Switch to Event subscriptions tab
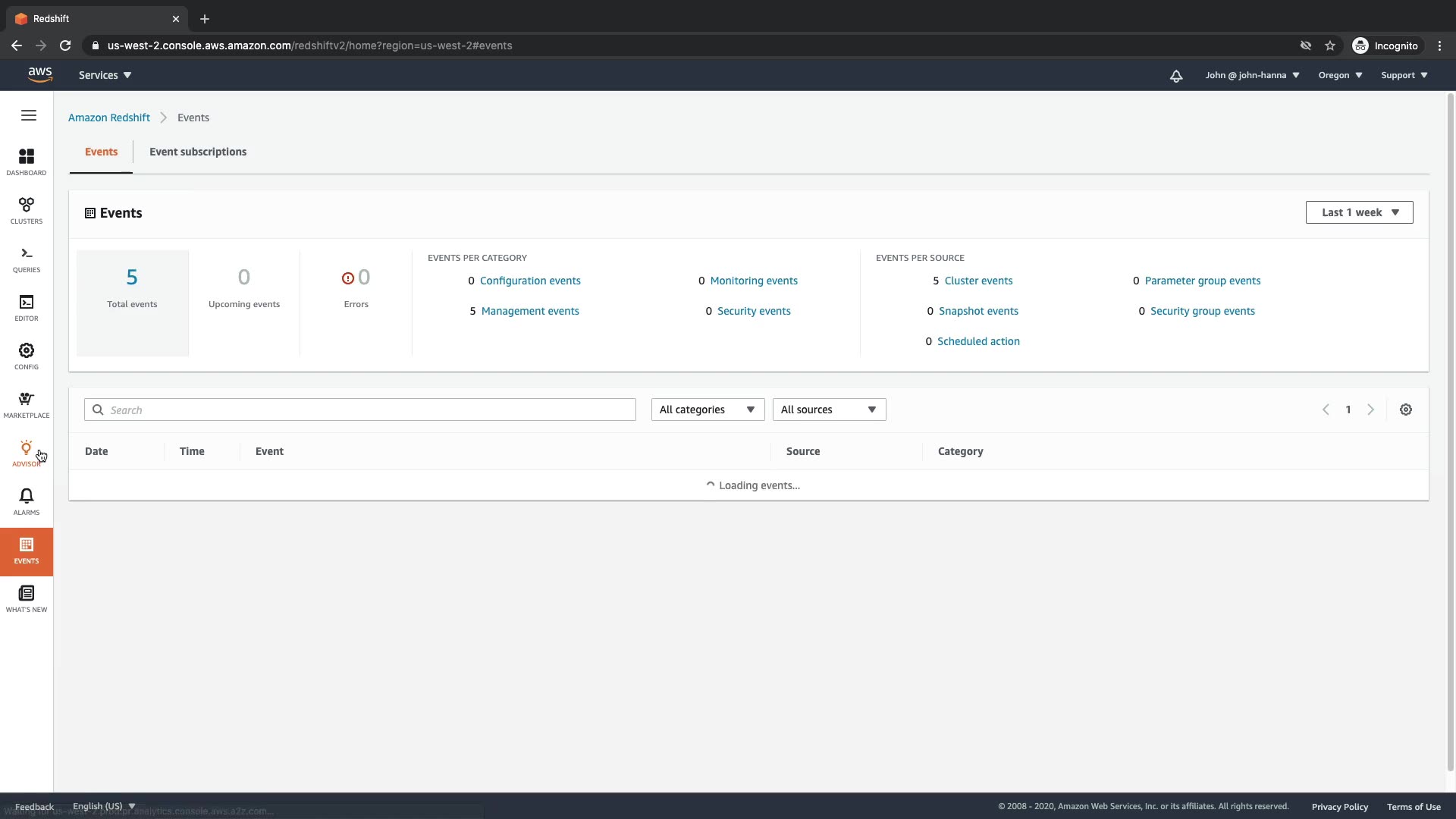The width and height of the screenshot is (1456, 819). pos(198,152)
